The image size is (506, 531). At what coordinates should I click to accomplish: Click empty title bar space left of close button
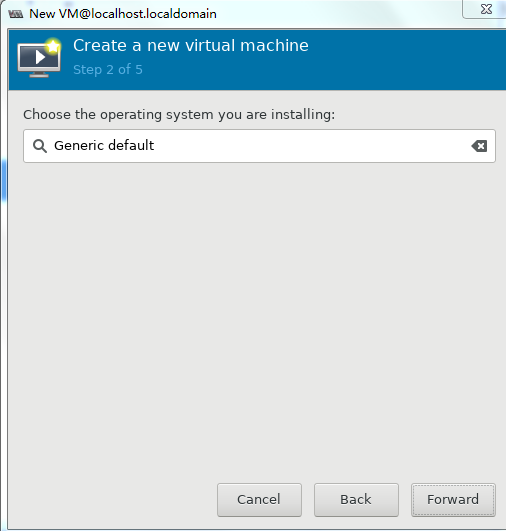point(339,14)
